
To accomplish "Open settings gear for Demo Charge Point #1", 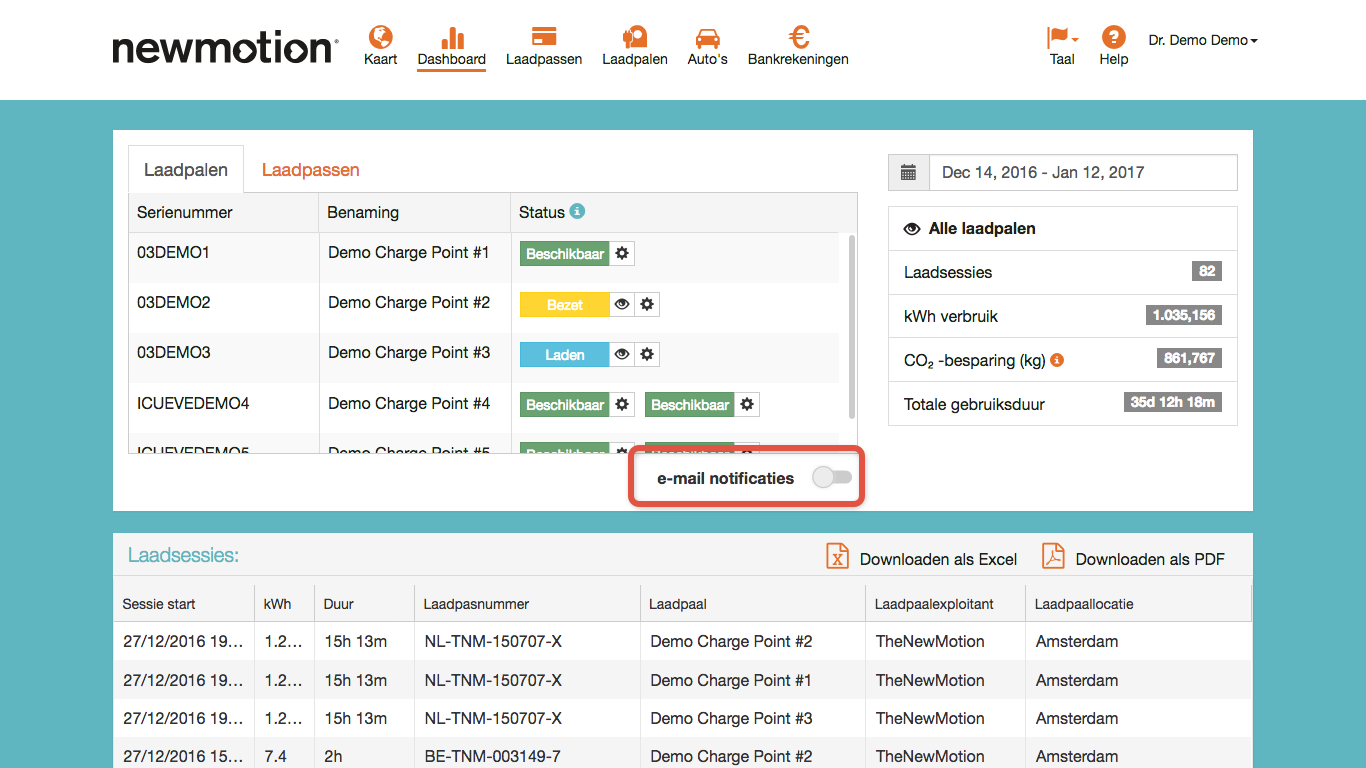I will (x=622, y=254).
